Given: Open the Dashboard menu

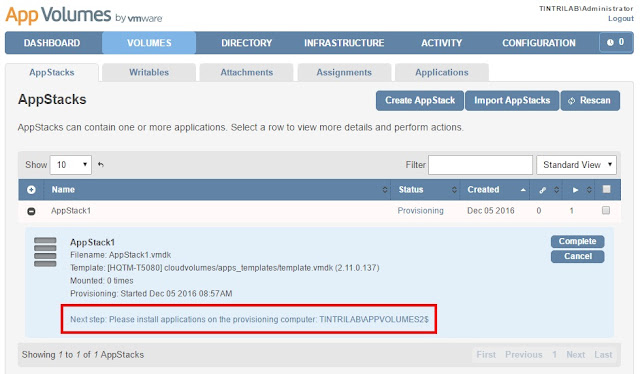Looking at the screenshot, I should (52, 43).
